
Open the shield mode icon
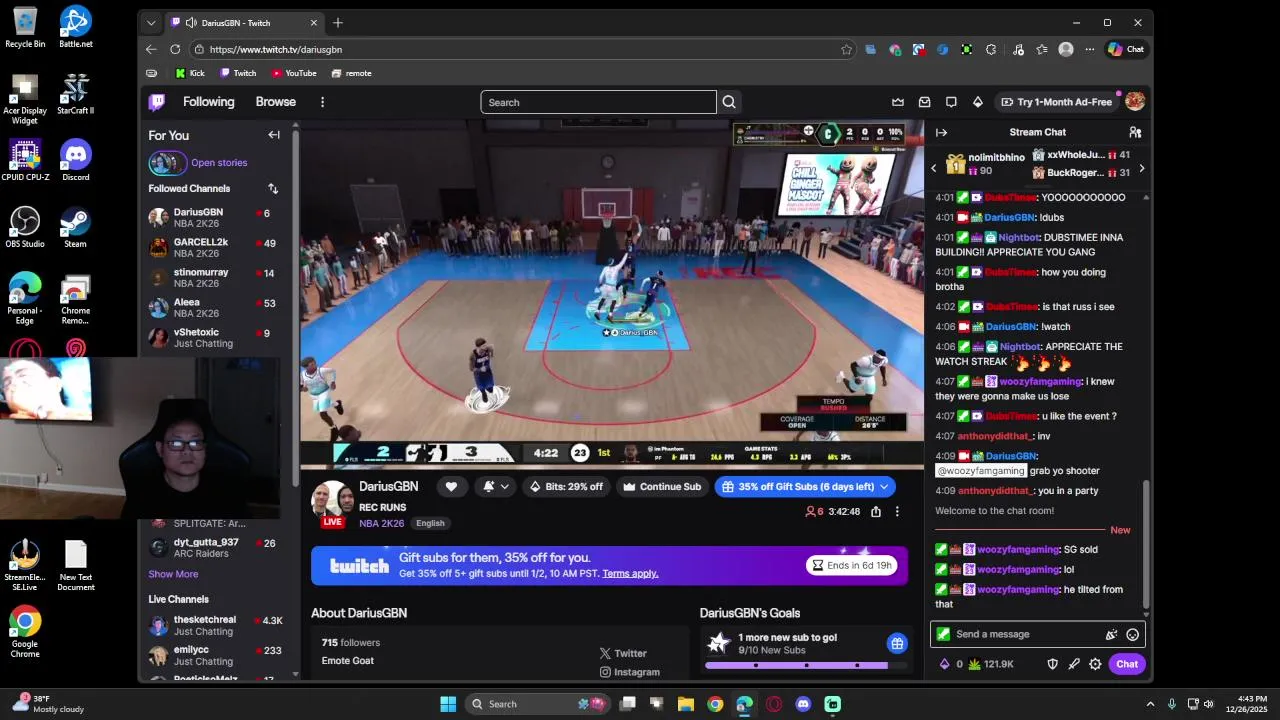click(x=1052, y=664)
